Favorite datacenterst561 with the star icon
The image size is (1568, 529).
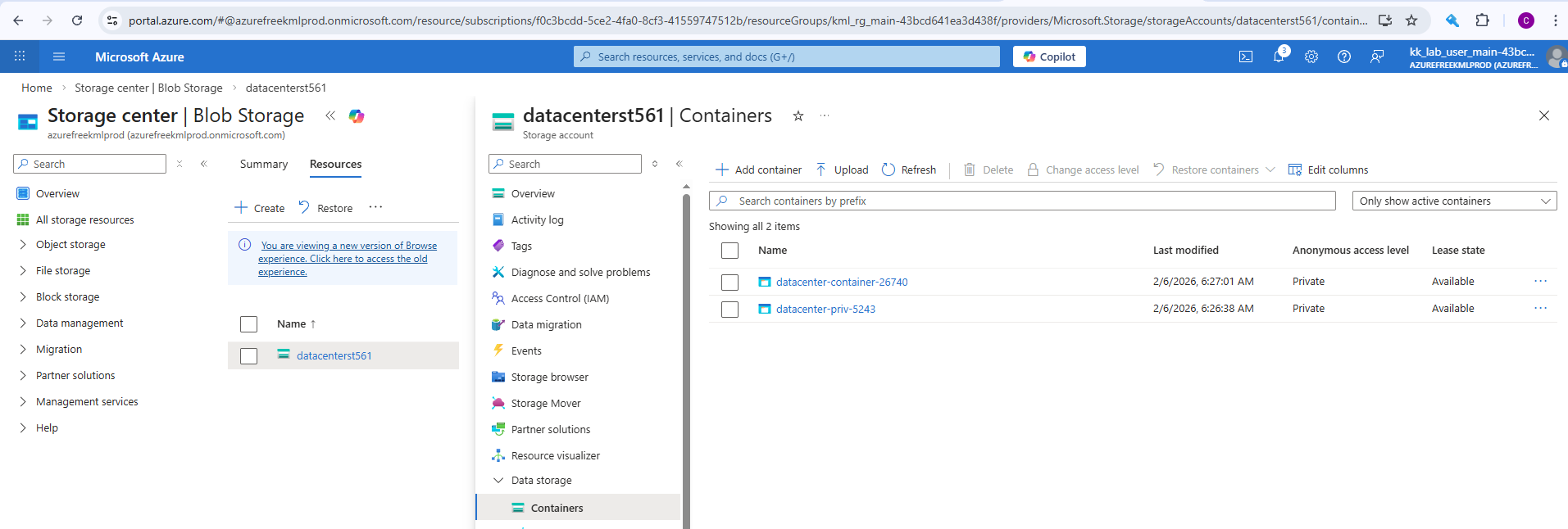(798, 116)
